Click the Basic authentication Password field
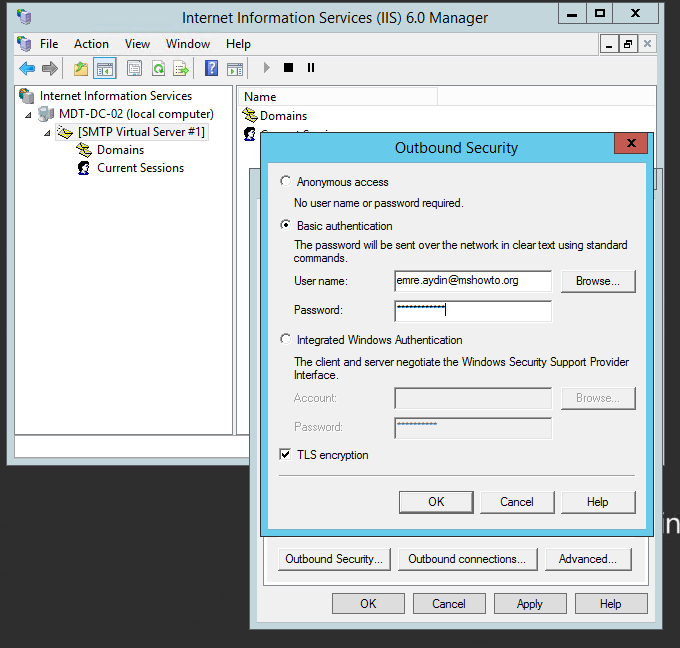The image size is (680, 648). click(x=473, y=311)
